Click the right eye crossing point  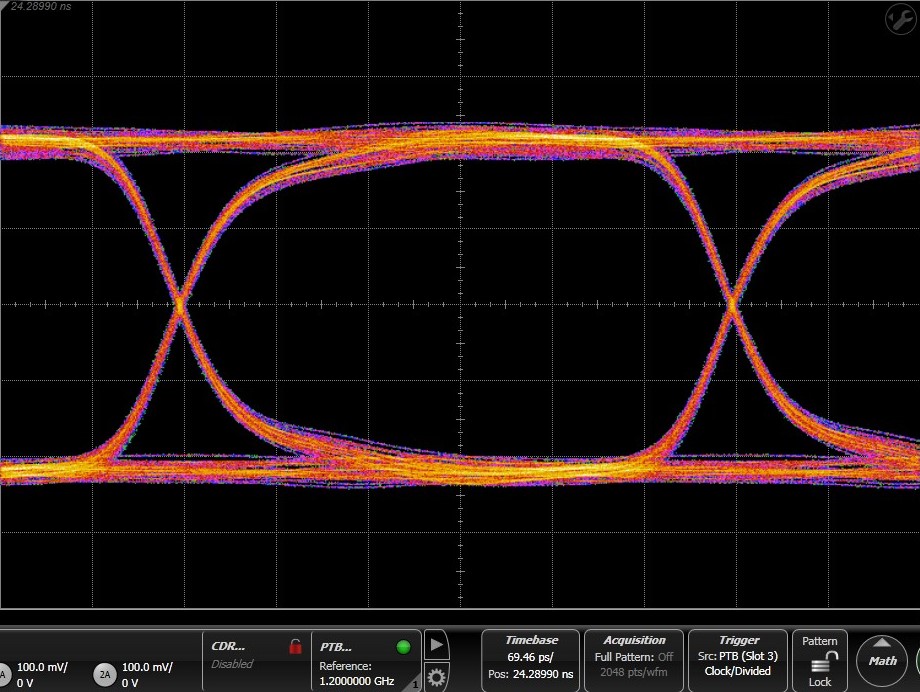[x=732, y=302]
